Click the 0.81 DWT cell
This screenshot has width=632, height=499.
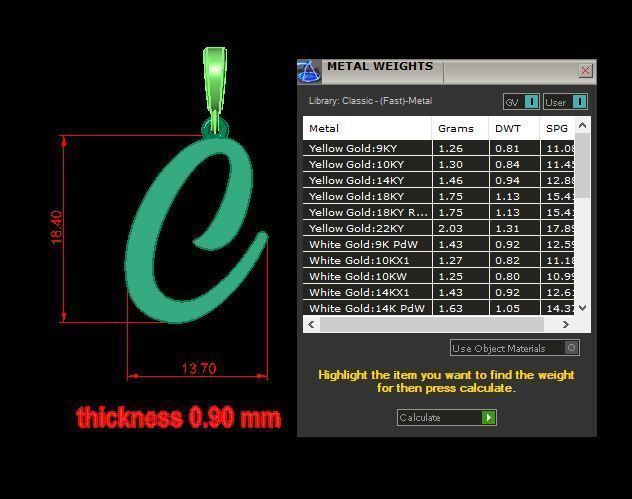click(x=515, y=148)
